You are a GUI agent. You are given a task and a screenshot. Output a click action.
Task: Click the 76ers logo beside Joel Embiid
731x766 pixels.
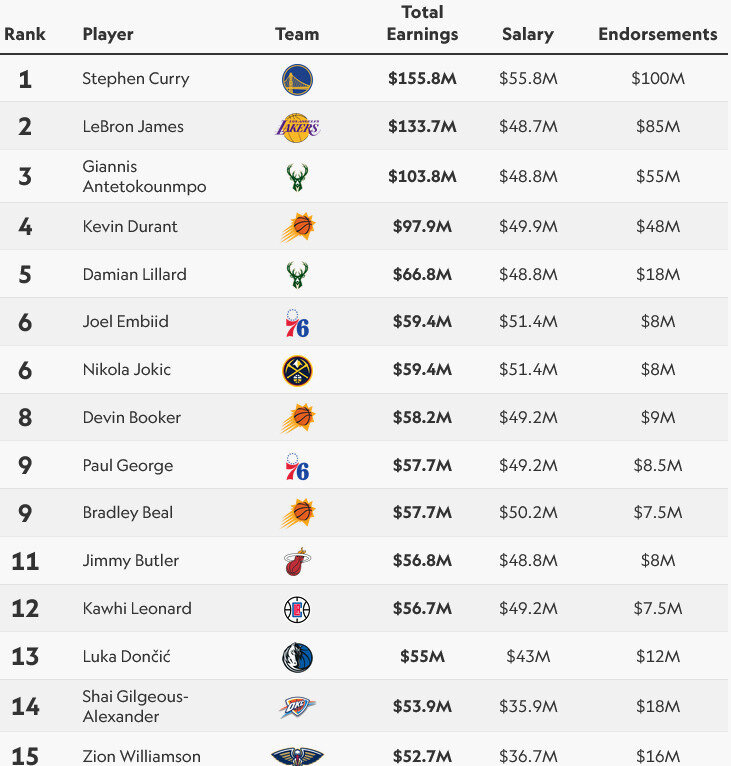[297, 322]
